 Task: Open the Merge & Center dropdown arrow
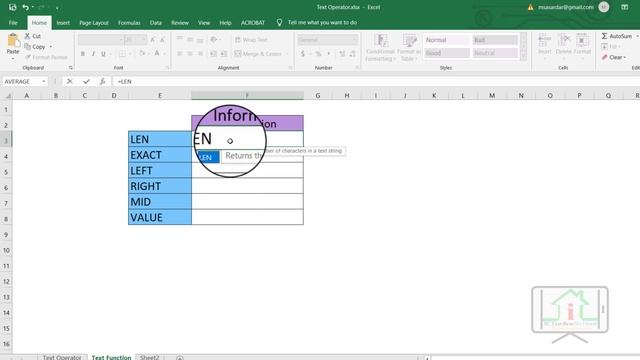coord(287,54)
